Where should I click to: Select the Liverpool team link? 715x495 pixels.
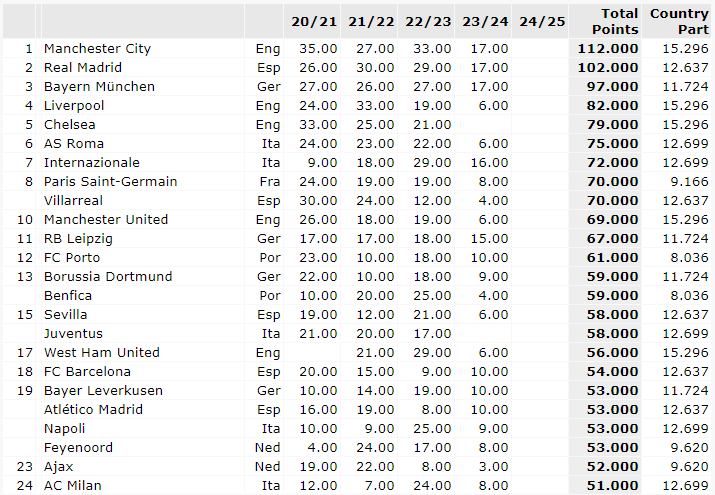(x=74, y=106)
